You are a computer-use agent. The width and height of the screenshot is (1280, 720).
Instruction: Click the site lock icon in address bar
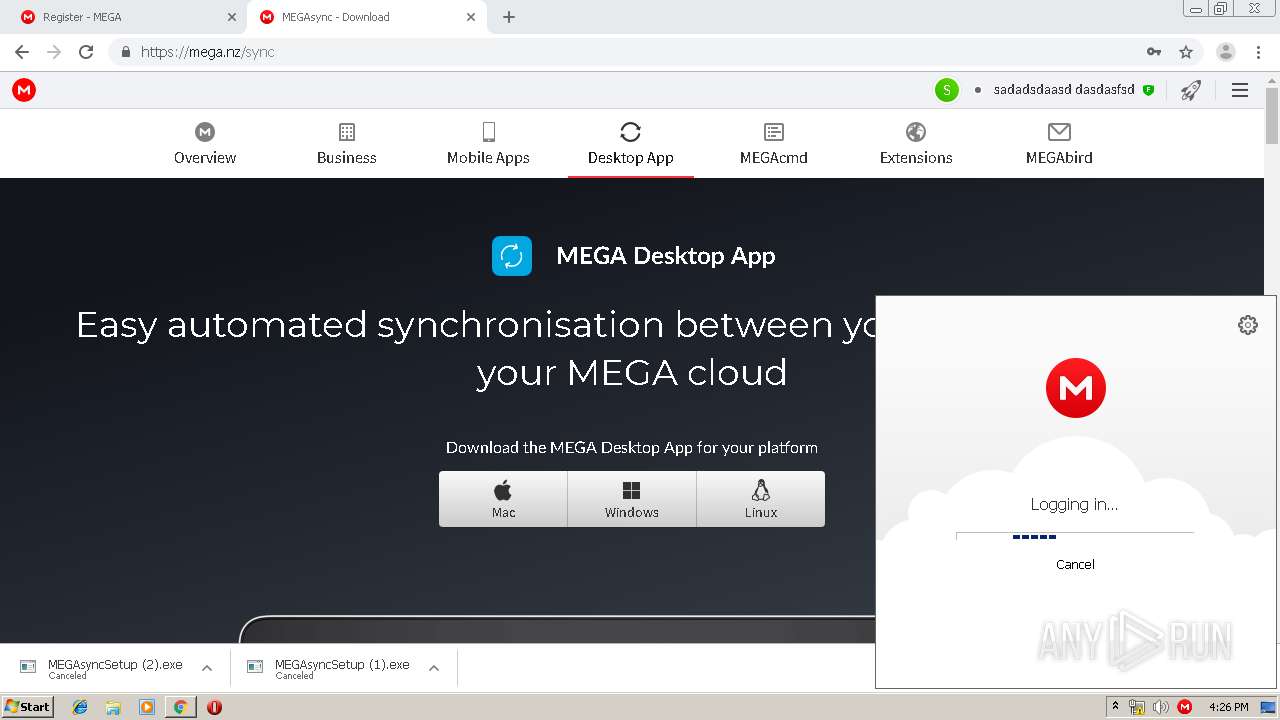tap(126, 52)
